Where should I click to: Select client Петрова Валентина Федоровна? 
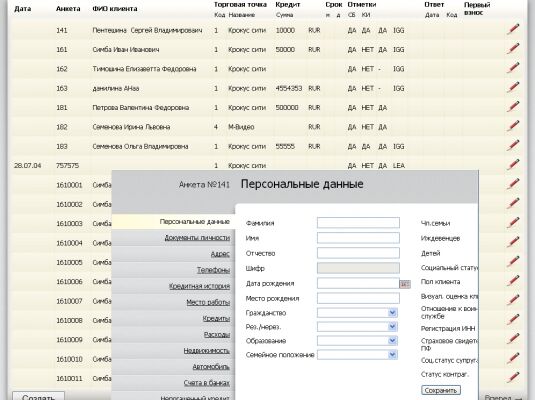pos(141,108)
